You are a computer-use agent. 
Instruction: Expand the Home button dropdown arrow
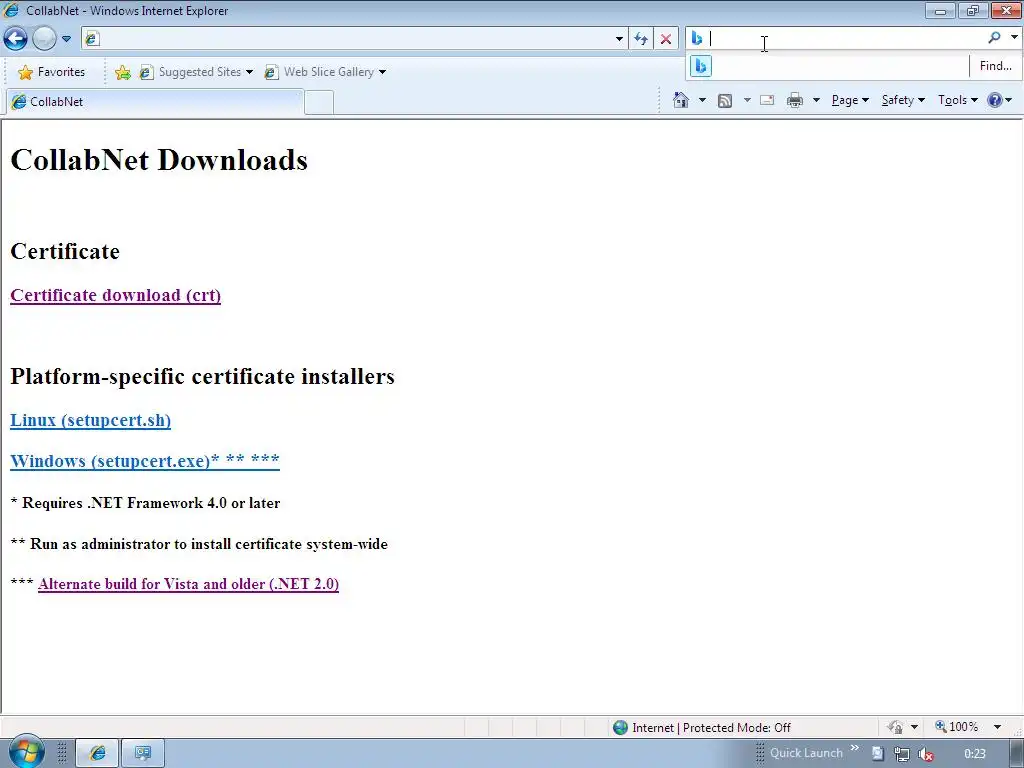[702, 100]
